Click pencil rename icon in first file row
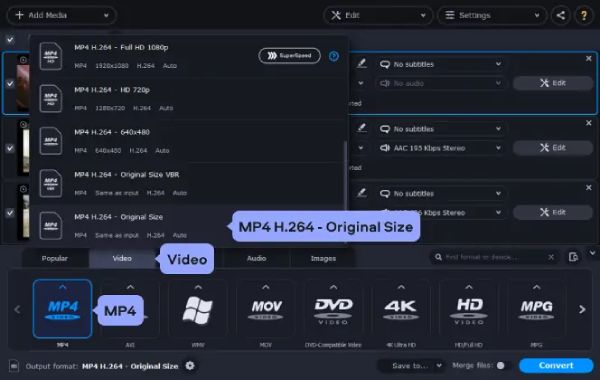 362,64
